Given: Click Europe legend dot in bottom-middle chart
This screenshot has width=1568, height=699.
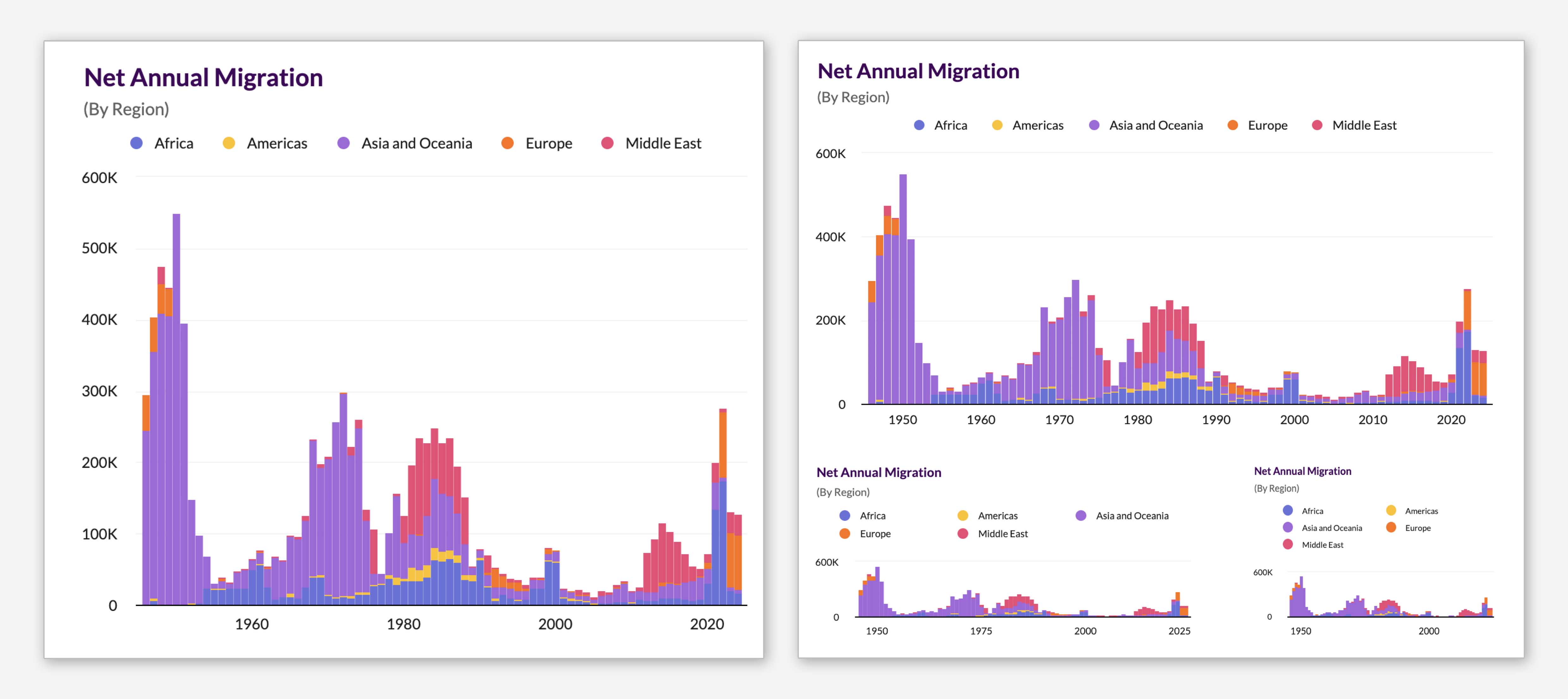Looking at the screenshot, I should tap(844, 533).
